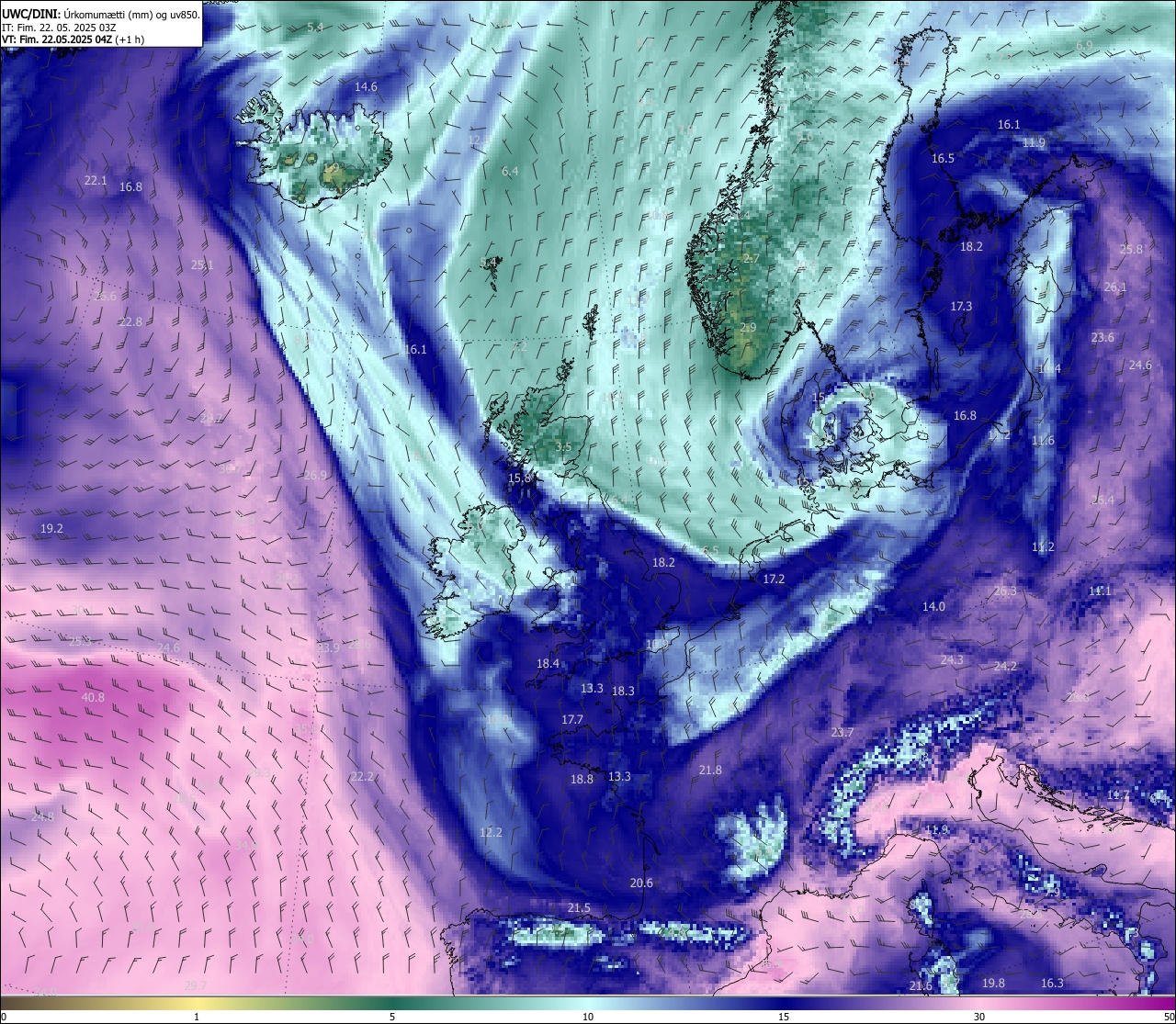Click the 22.8 value on the map

130,321
